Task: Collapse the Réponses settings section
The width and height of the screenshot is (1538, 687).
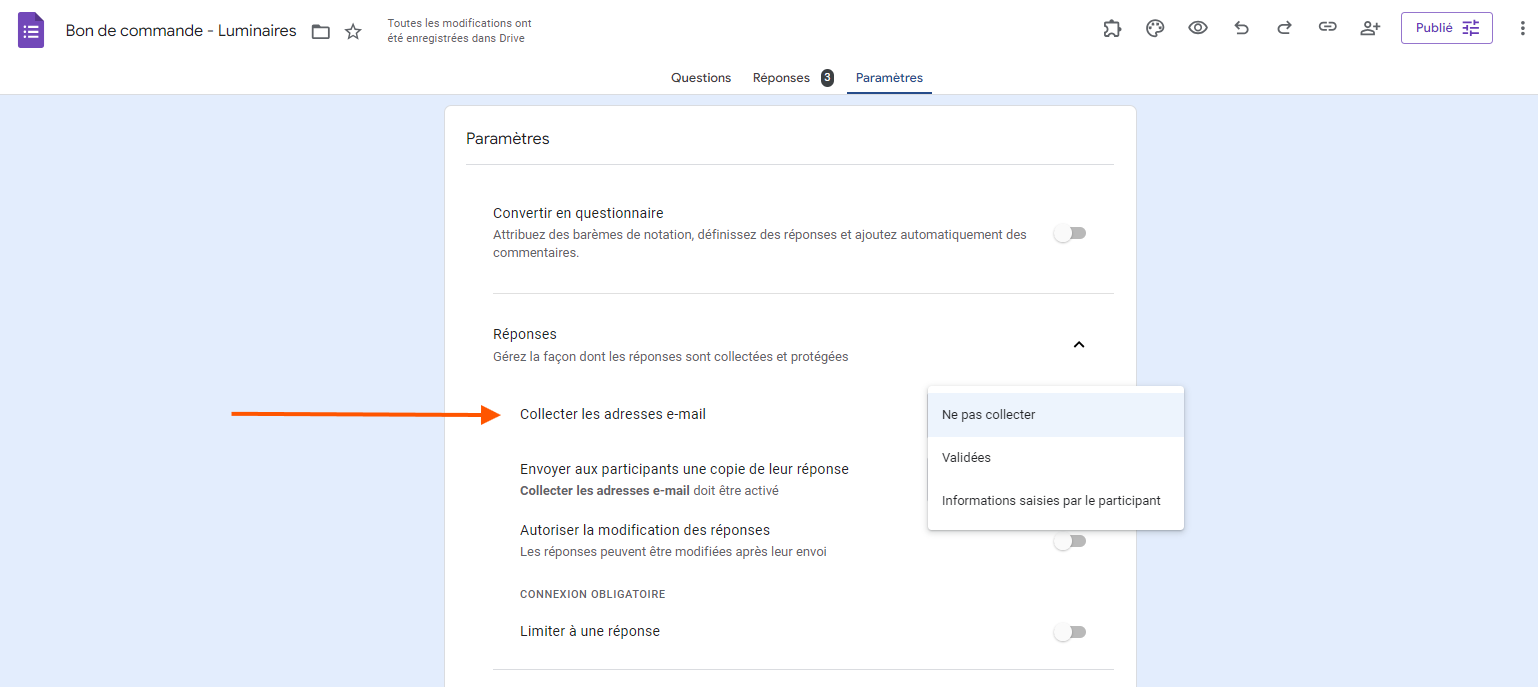Action: (1078, 343)
